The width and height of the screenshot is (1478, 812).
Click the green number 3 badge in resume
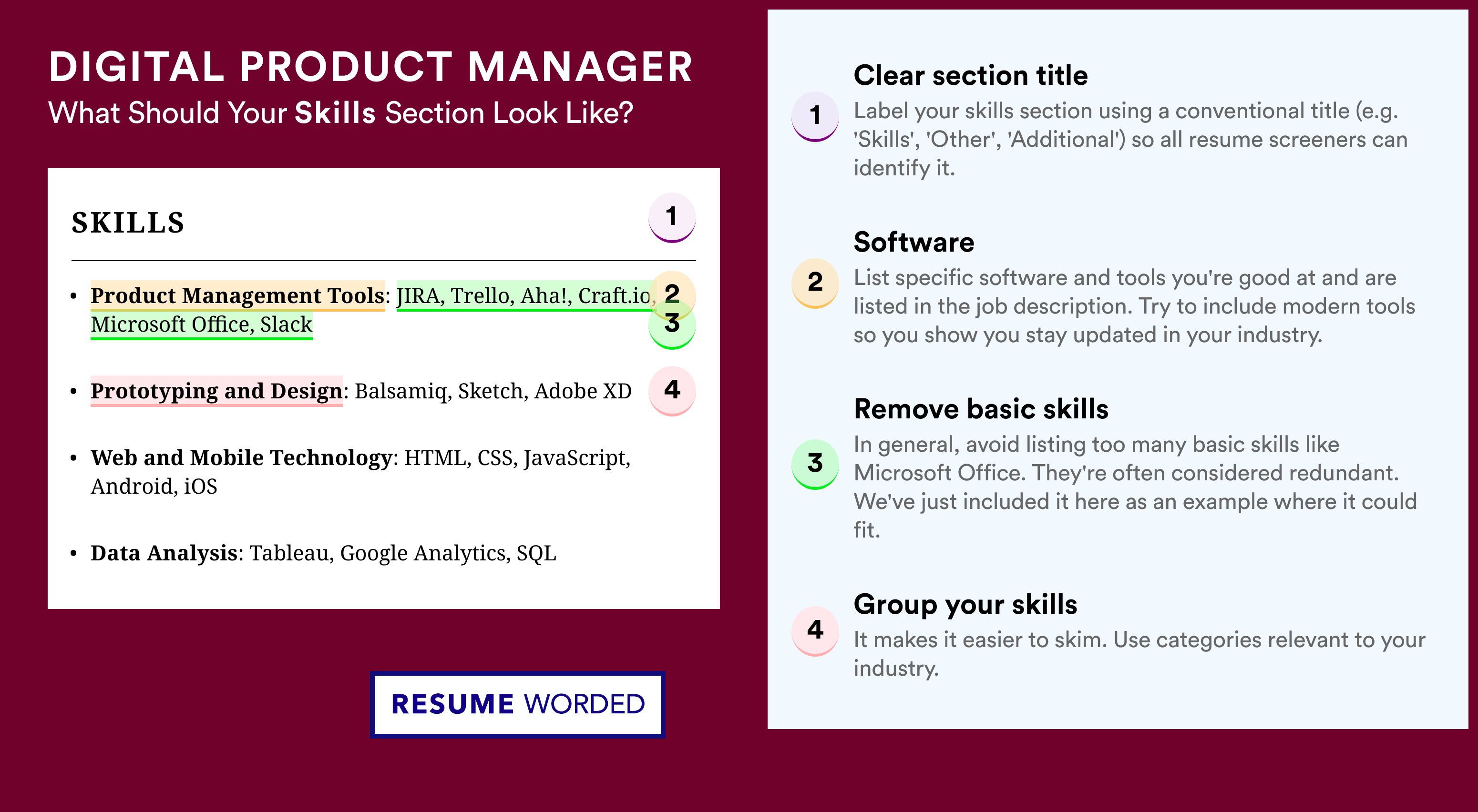672,325
